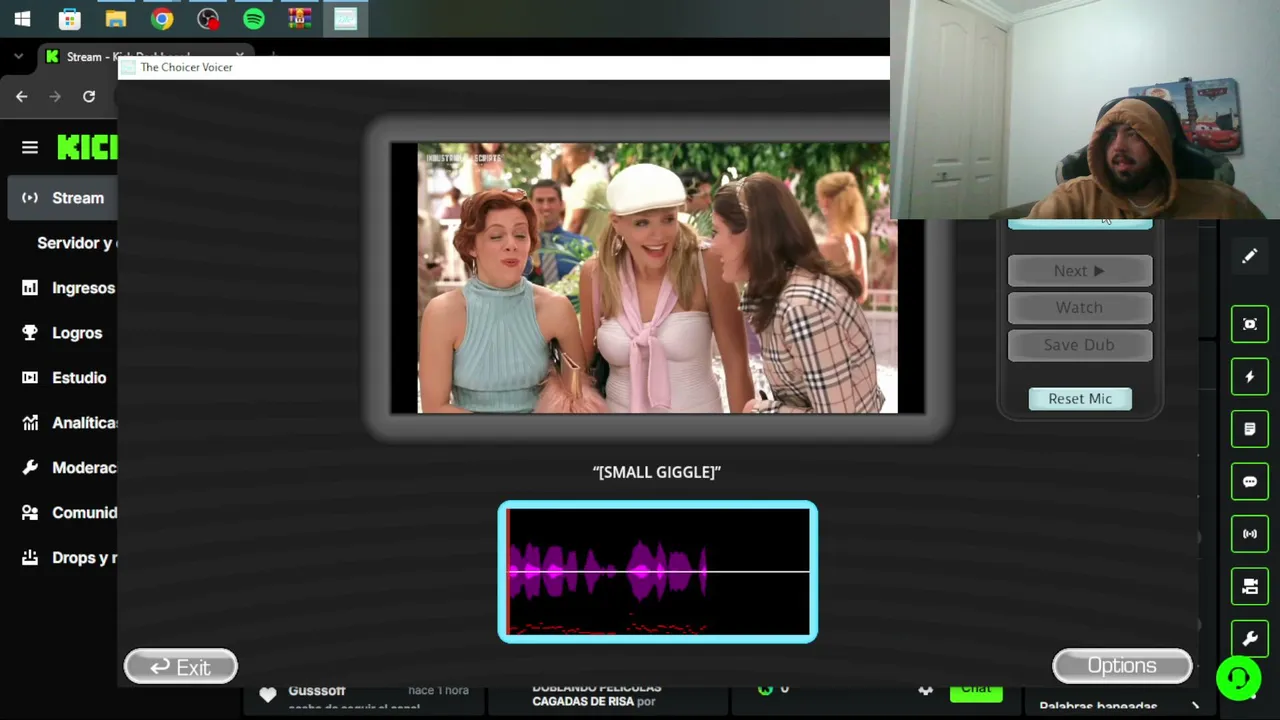Click the Save Dub button

1080,345
